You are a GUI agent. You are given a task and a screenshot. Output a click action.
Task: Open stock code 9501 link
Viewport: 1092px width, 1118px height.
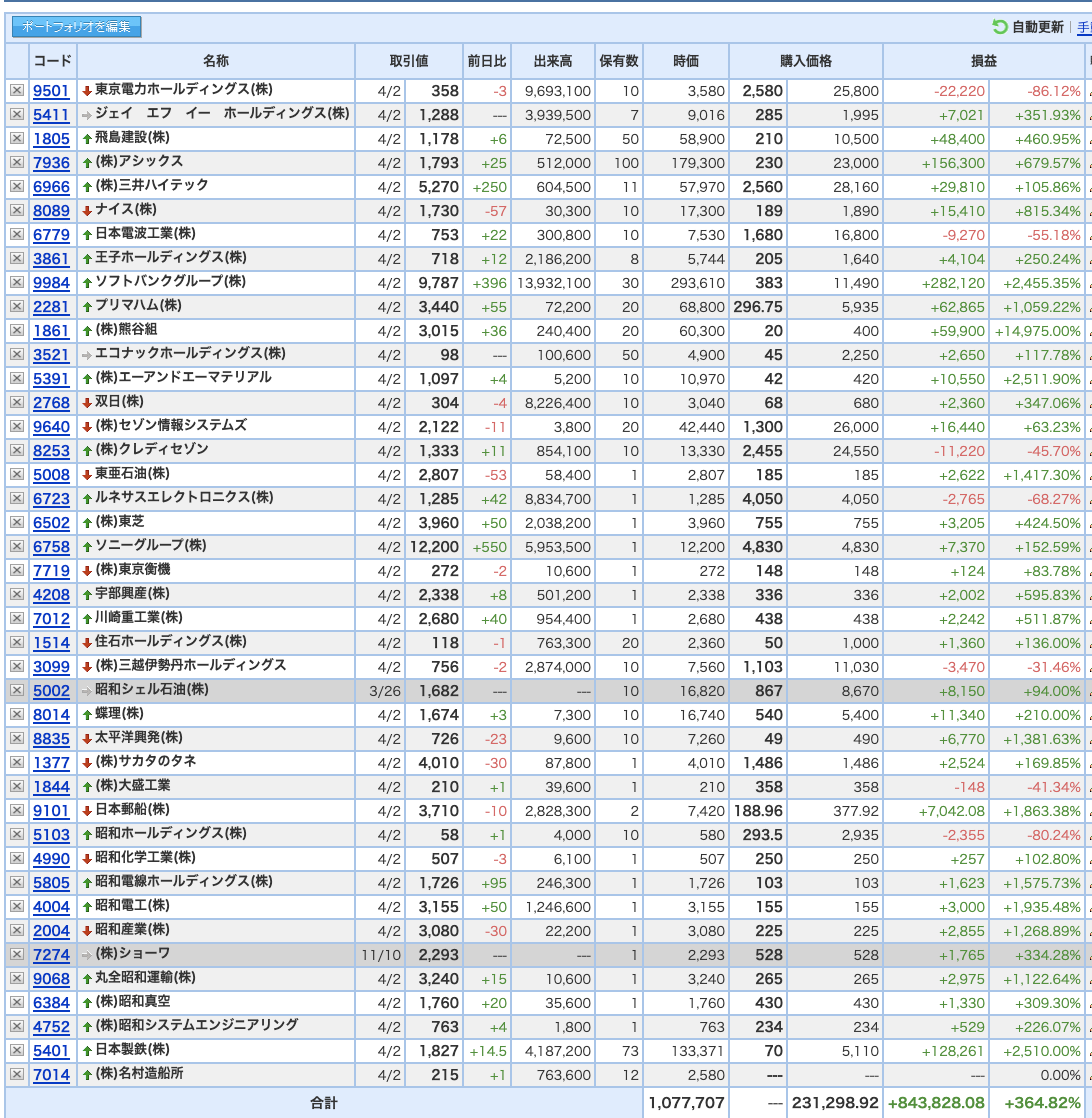(x=51, y=91)
